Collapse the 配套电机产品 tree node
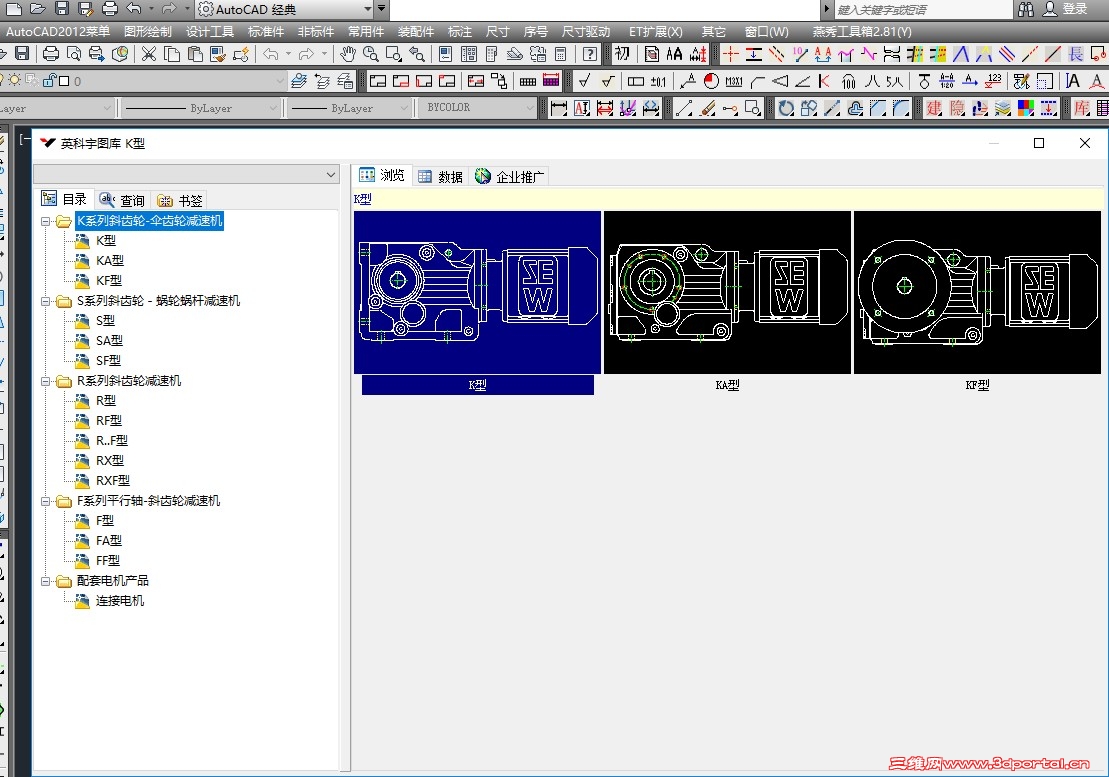The height and width of the screenshot is (777, 1109). (x=46, y=581)
